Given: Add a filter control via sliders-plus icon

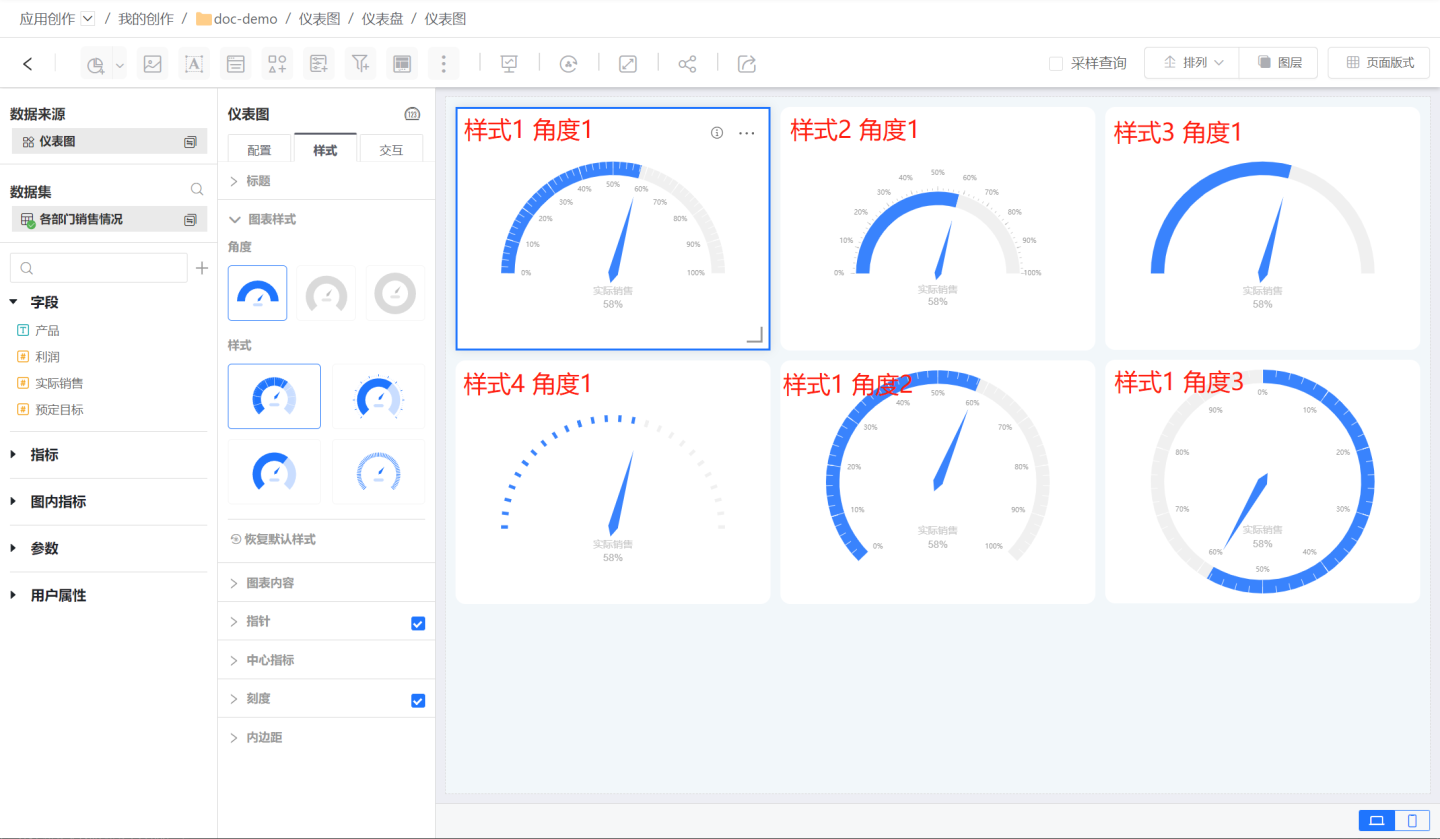Looking at the screenshot, I should (x=319, y=64).
